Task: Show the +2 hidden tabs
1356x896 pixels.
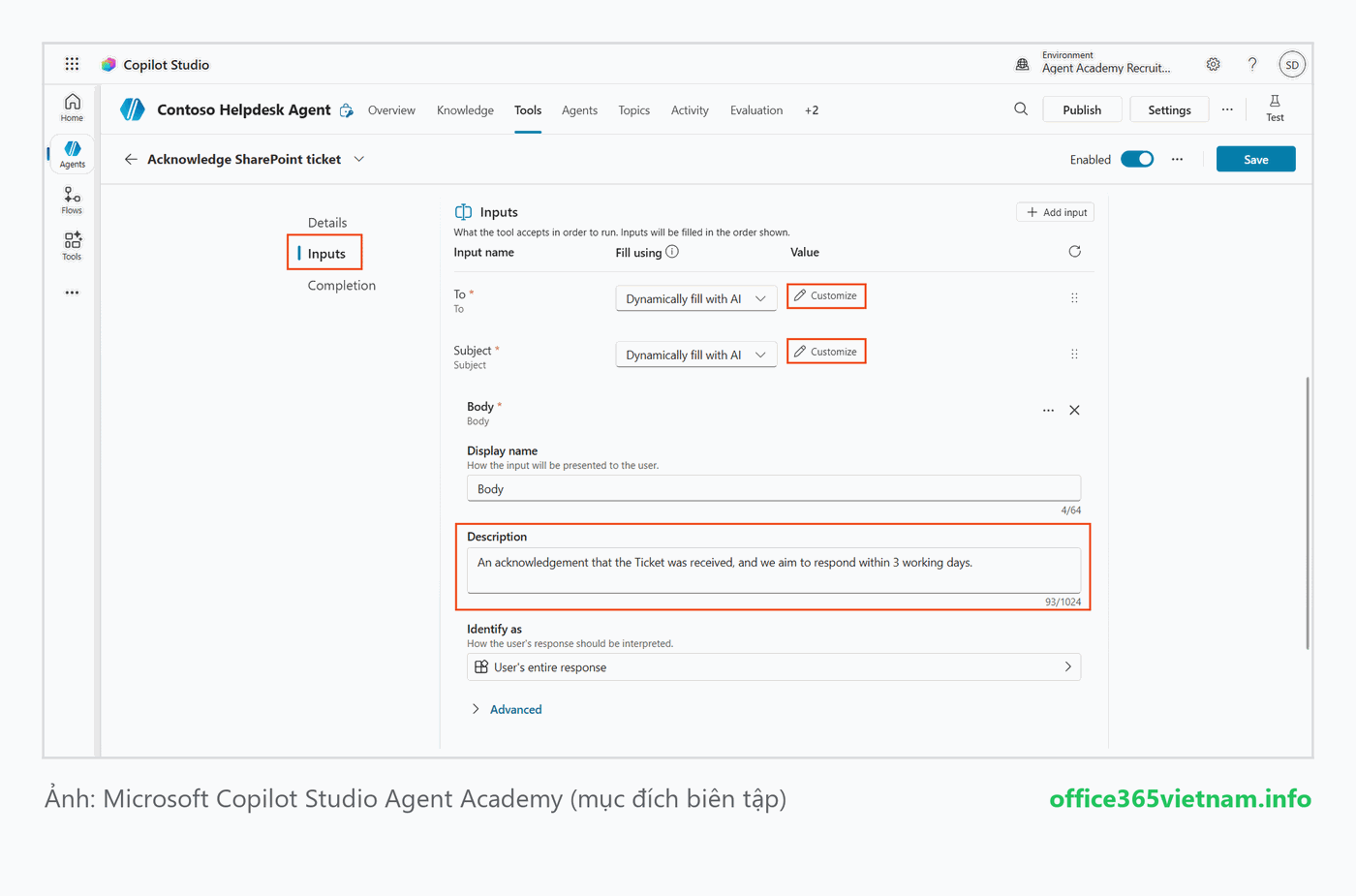Action: click(x=812, y=110)
